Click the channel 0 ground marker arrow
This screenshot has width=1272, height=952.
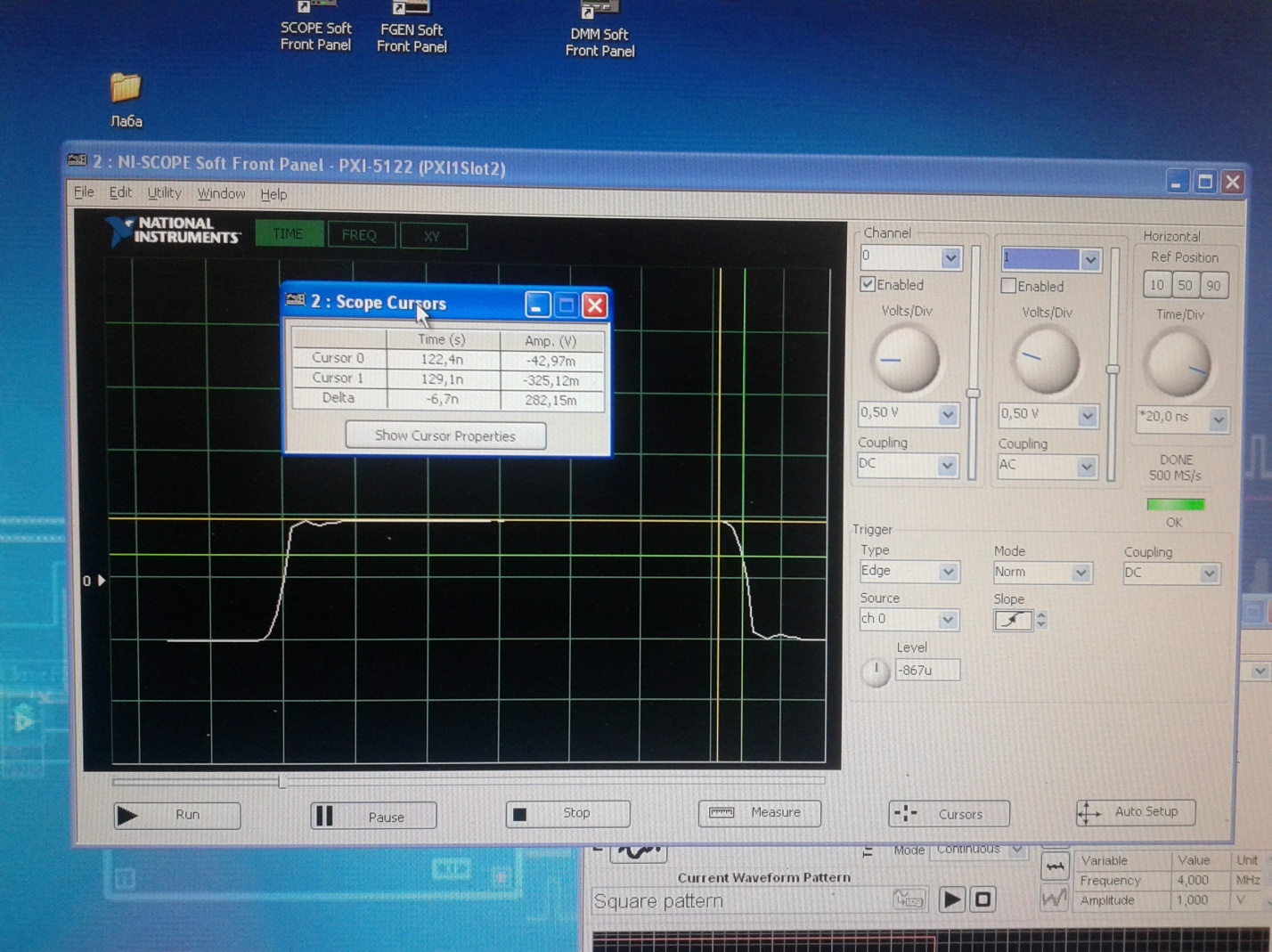(101, 581)
